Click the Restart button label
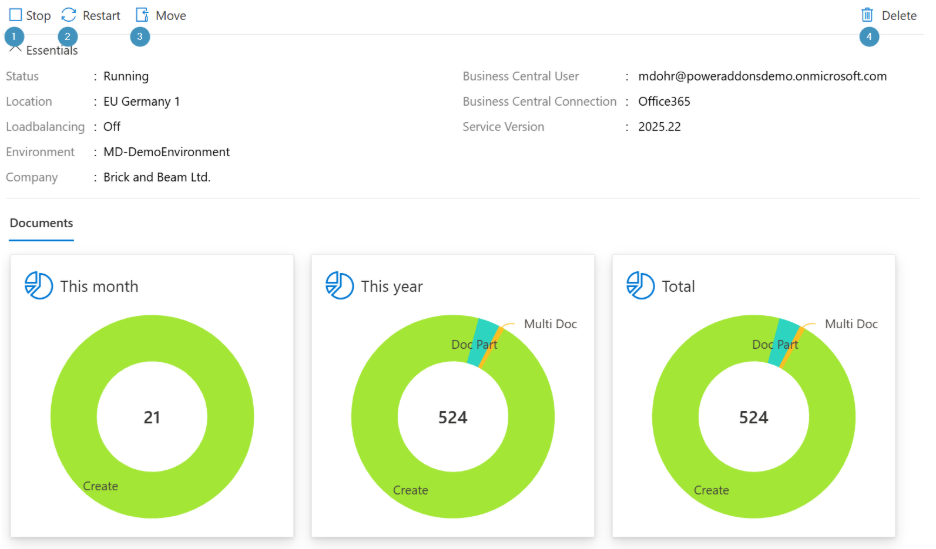The width and height of the screenshot is (936, 549). pos(101,16)
